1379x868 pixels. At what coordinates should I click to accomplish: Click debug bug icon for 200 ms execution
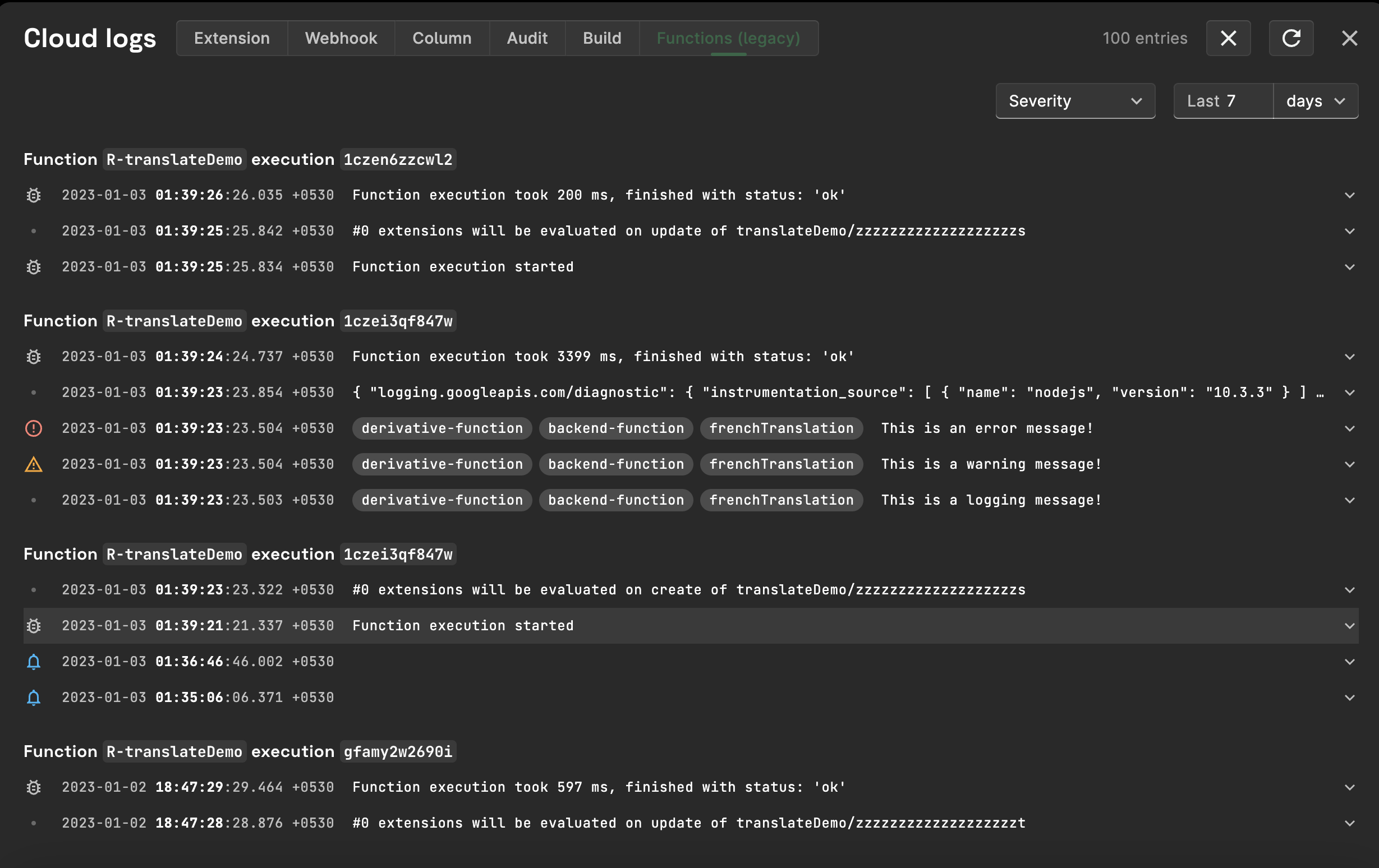[34, 195]
